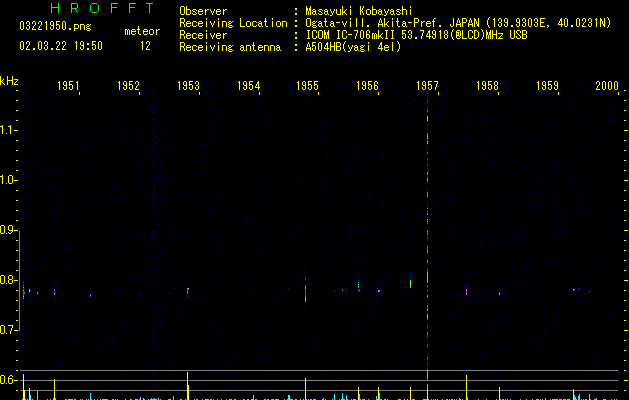Screen dimensions: 629x400
Task: Click the Observer label
Action: coord(203,11)
